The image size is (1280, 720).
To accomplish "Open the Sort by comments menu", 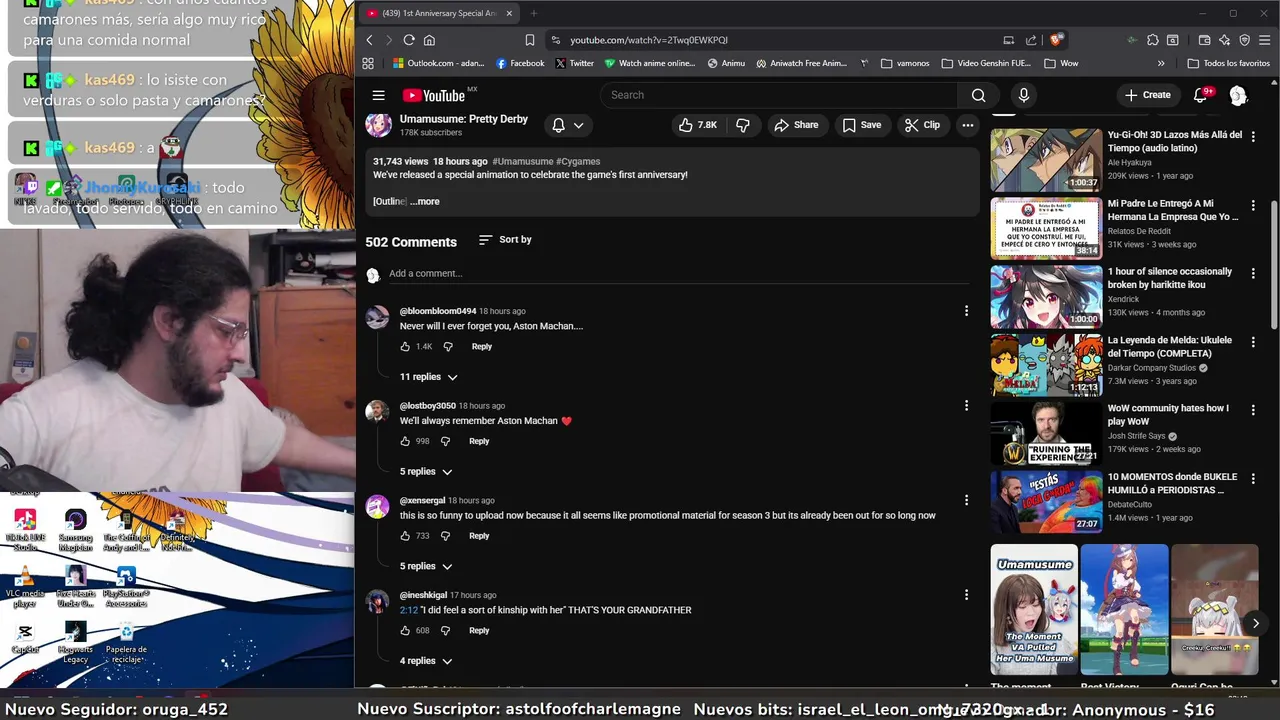I will click(x=505, y=240).
